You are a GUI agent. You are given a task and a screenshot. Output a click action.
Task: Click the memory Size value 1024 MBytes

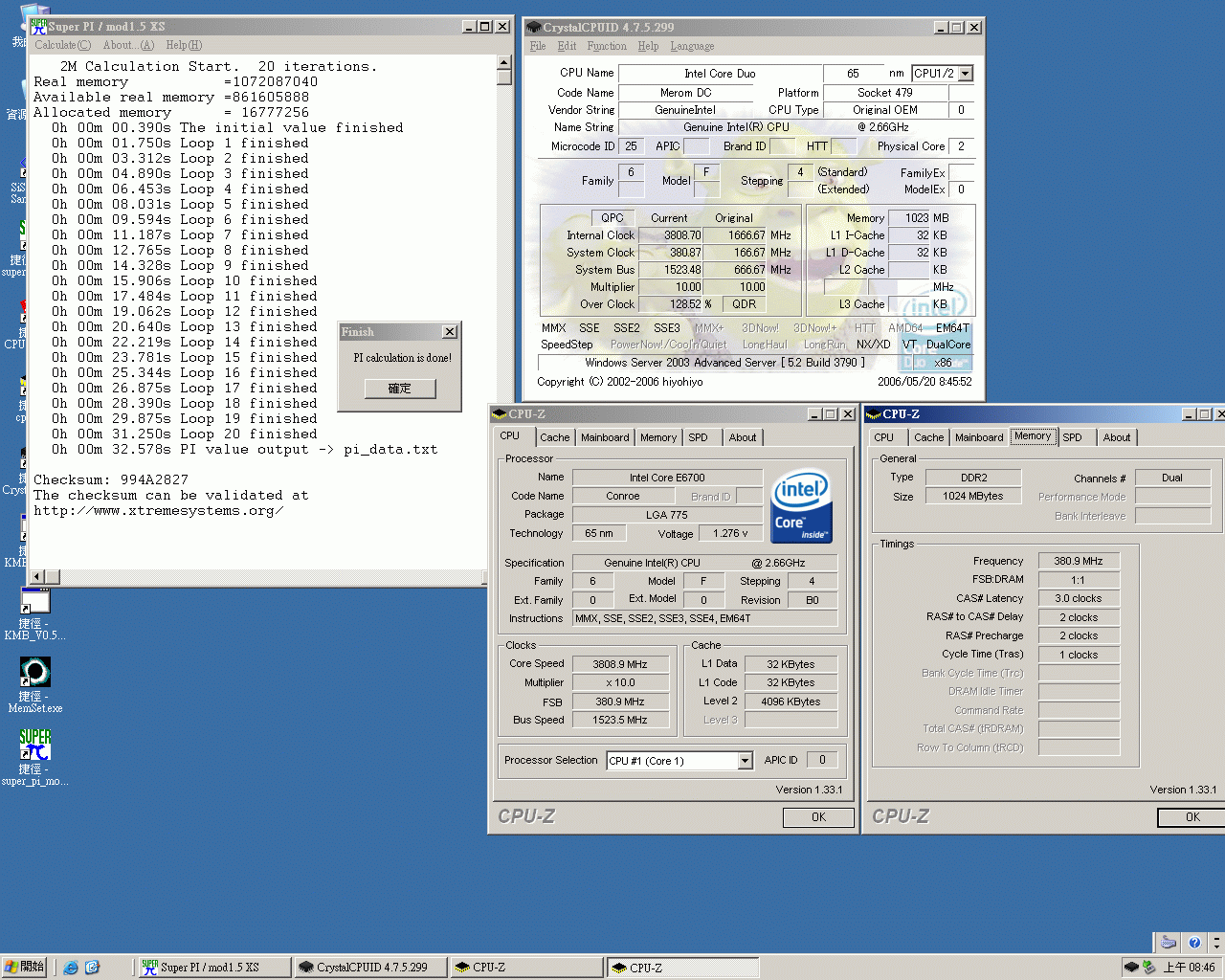(x=972, y=497)
